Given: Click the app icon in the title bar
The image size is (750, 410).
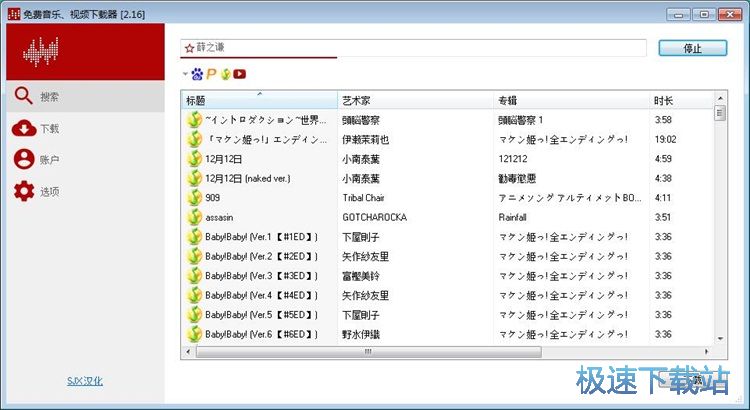Looking at the screenshot, I should (14, 14).
